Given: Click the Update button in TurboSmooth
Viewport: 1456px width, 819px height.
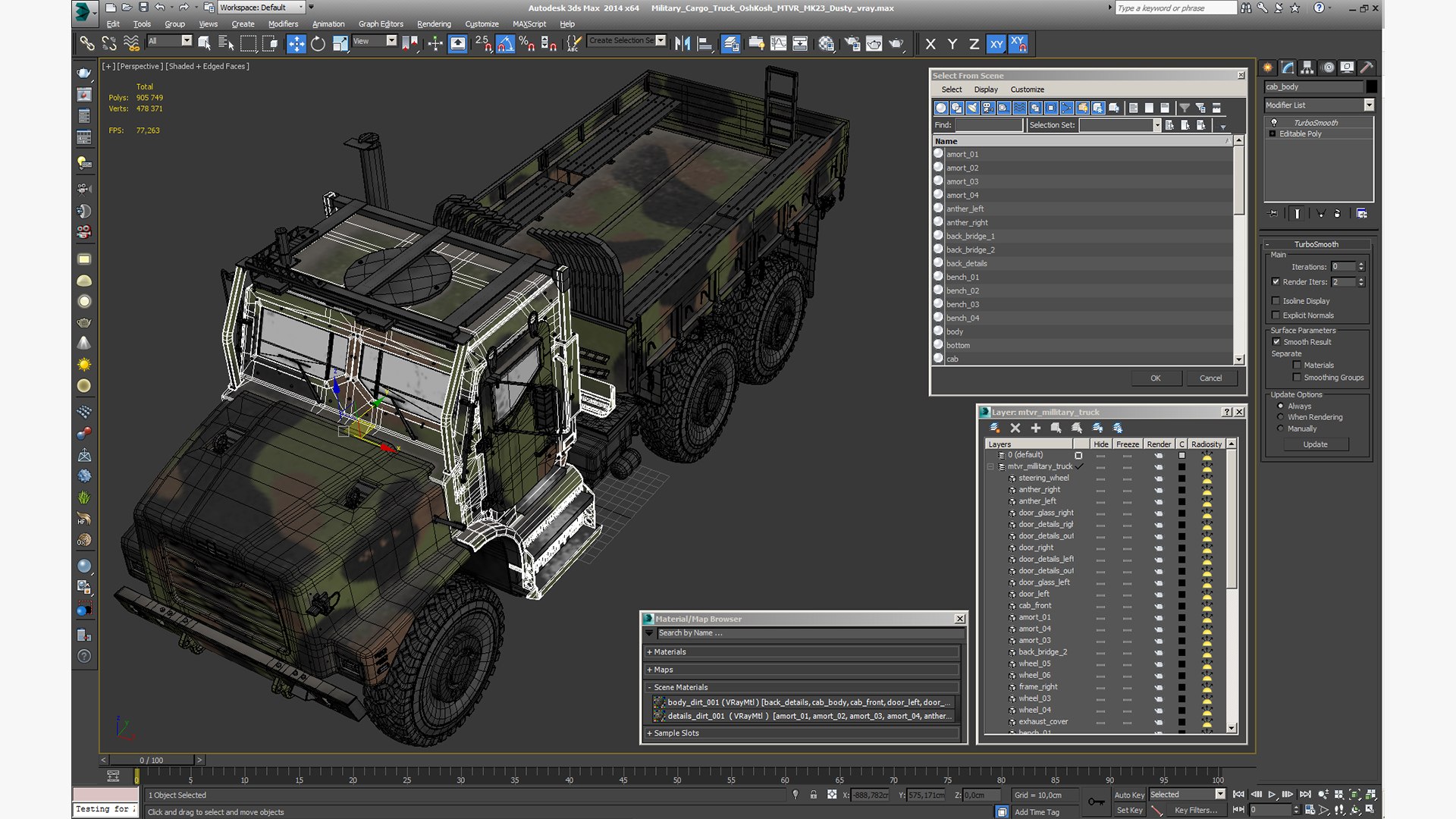Looking at the screenshot, I should [1316, 444].
